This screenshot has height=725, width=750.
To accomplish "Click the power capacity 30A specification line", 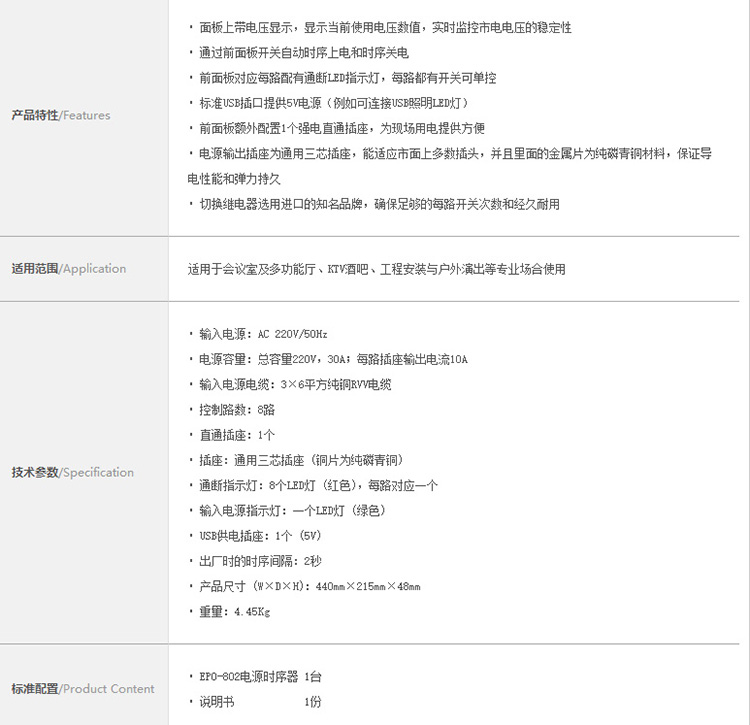I will point(328,359).
